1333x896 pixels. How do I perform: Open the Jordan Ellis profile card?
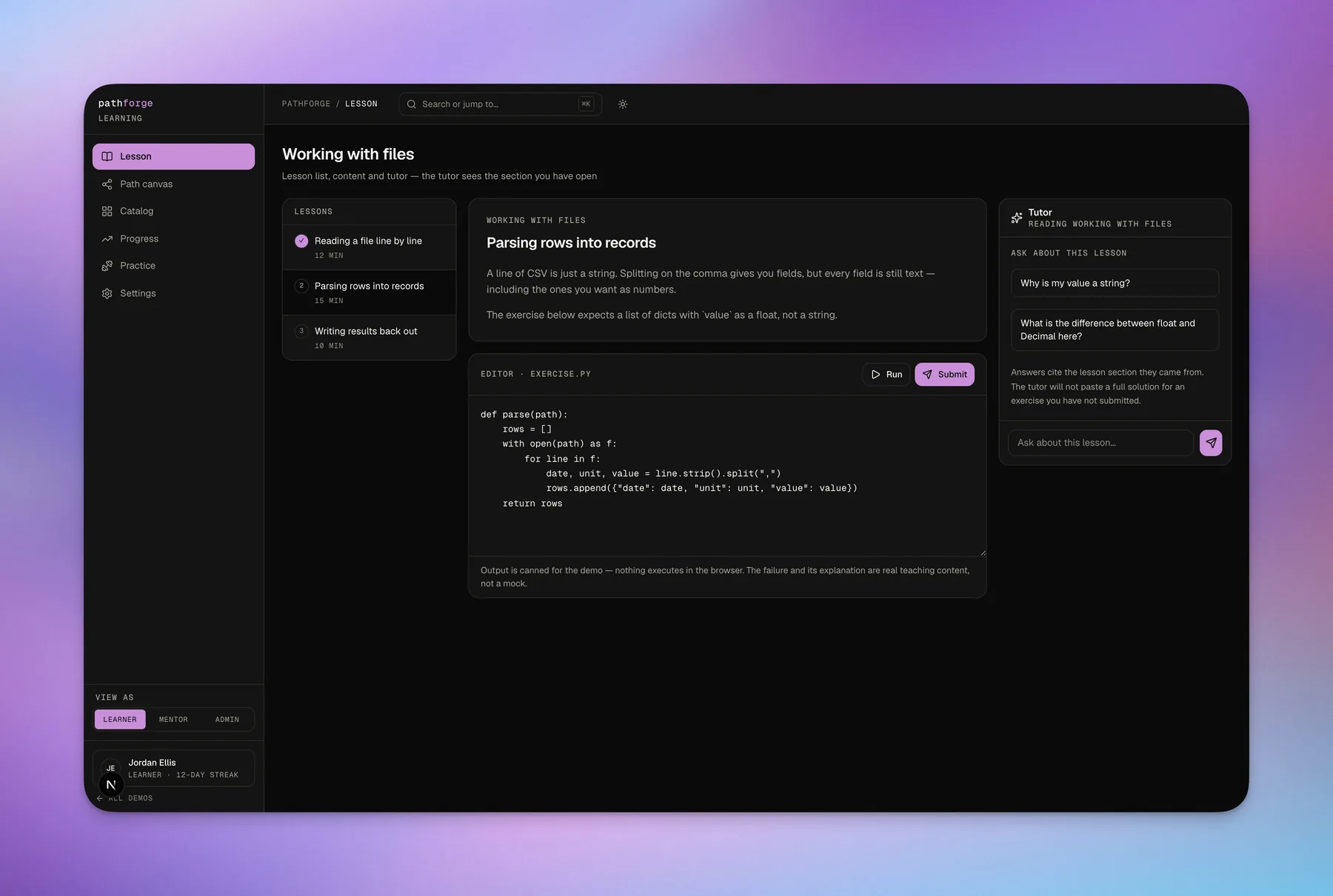(173, 768)
